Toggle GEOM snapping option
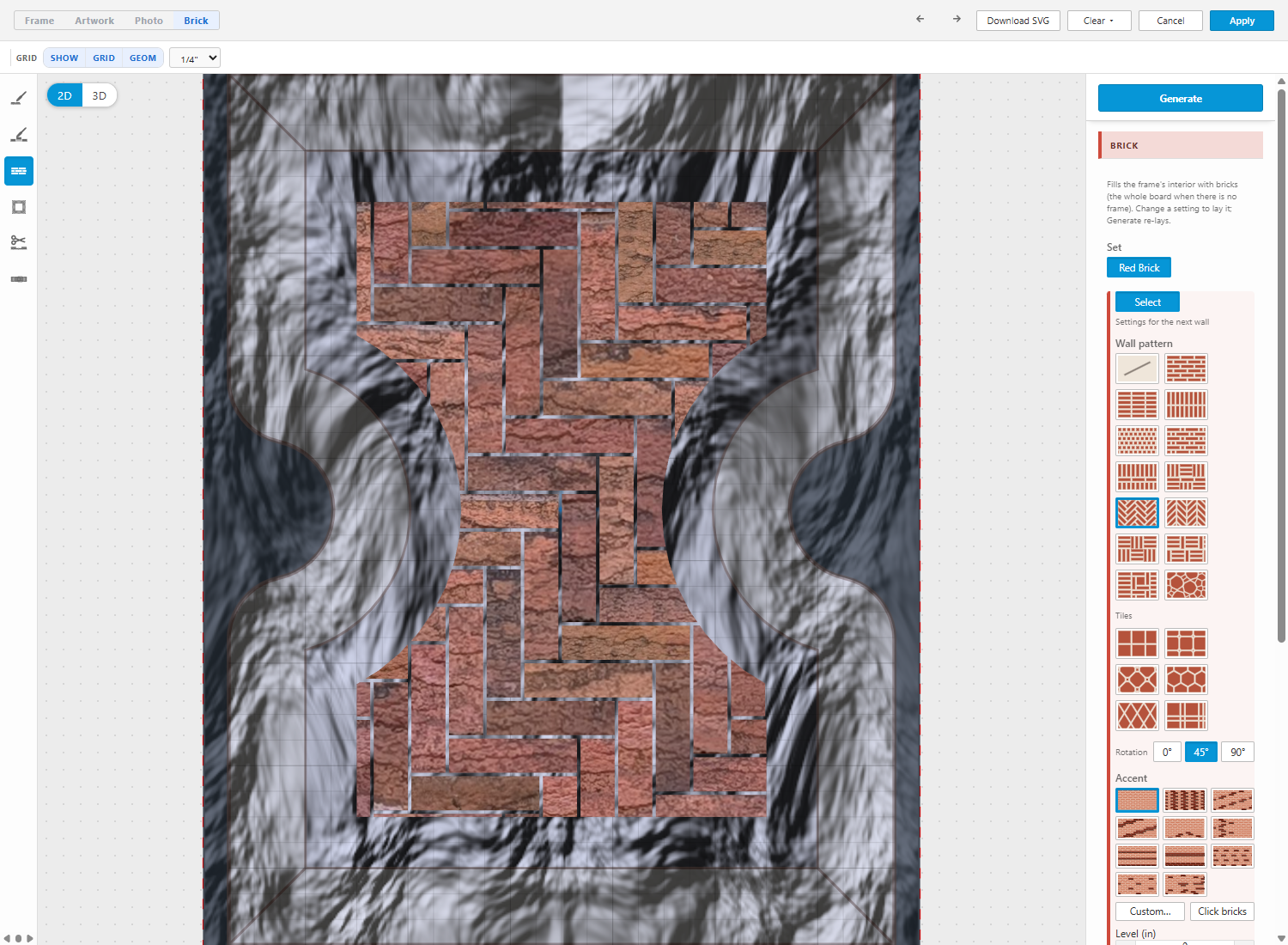The width and height of the screenshot is (1288, 945). point(143,58)
